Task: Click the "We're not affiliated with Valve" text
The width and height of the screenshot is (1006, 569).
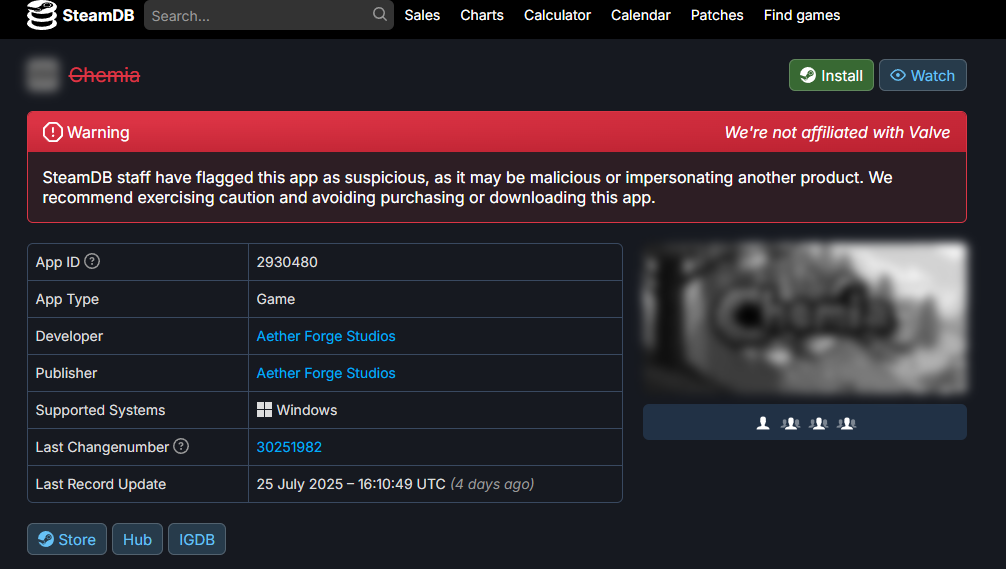Action: coord(837,132)
